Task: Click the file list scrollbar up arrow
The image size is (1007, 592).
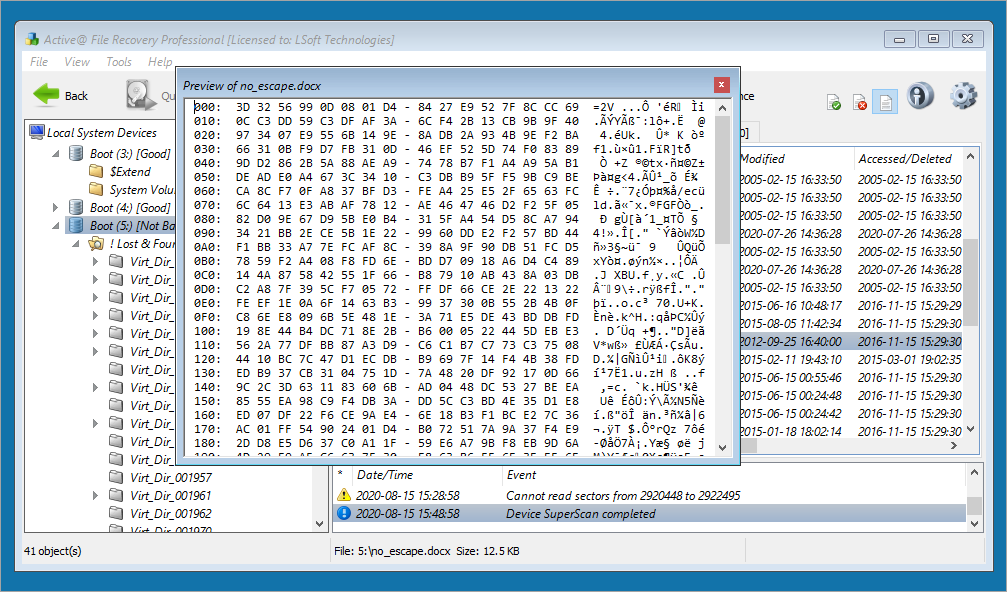Action: coord(970,156)
